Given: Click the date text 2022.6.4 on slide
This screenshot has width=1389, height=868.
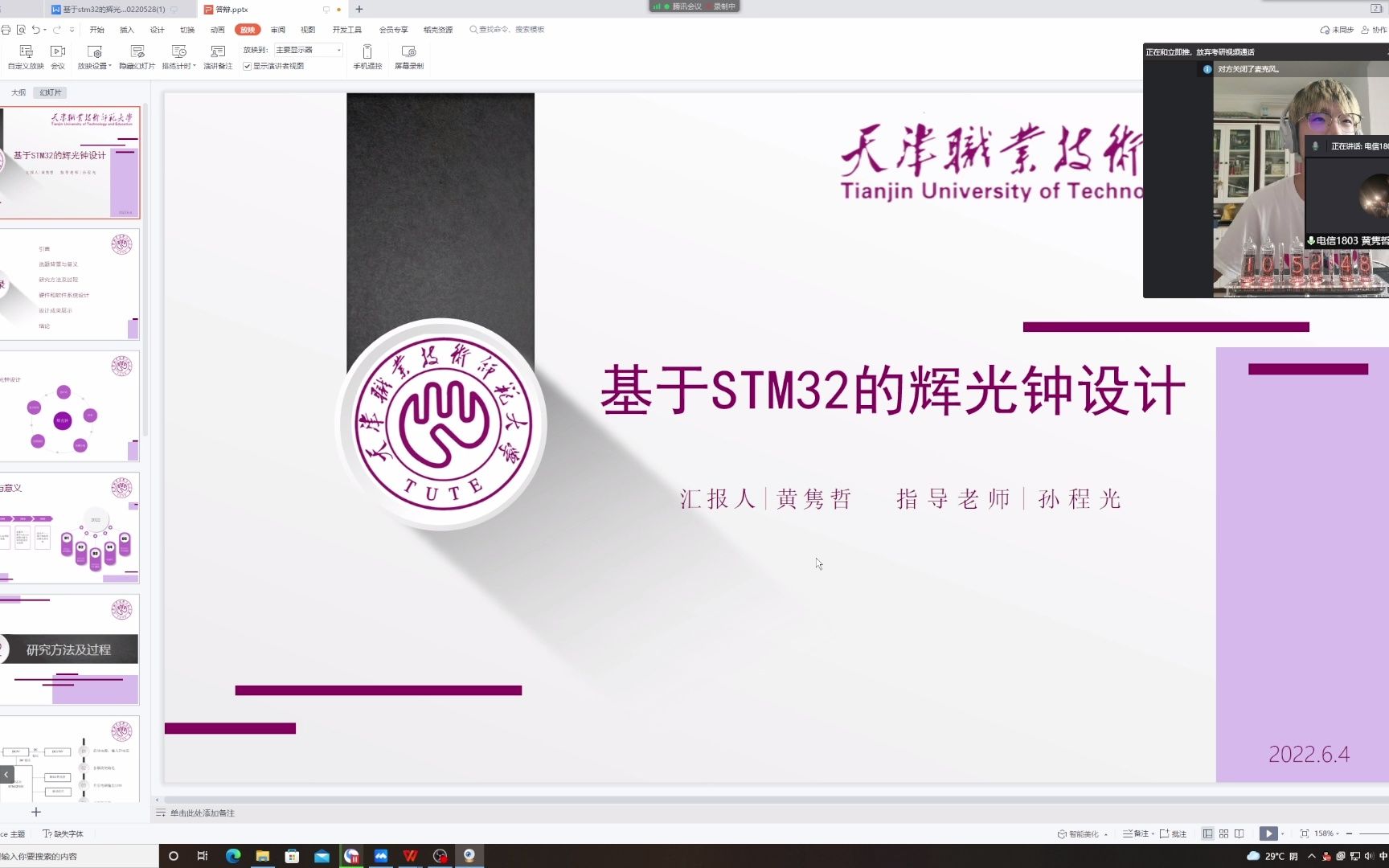Looking at the screenshot, I should (1309, 754).
